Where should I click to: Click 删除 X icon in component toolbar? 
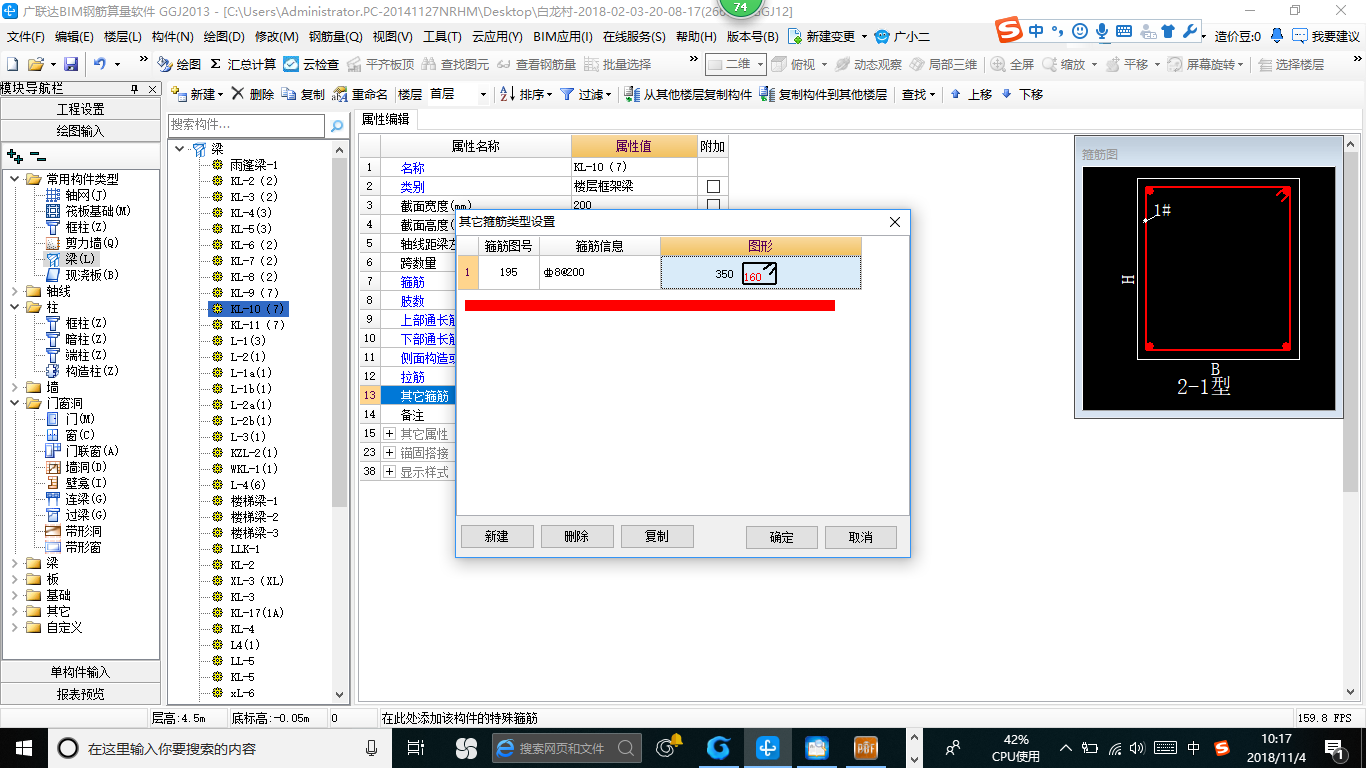252,94
